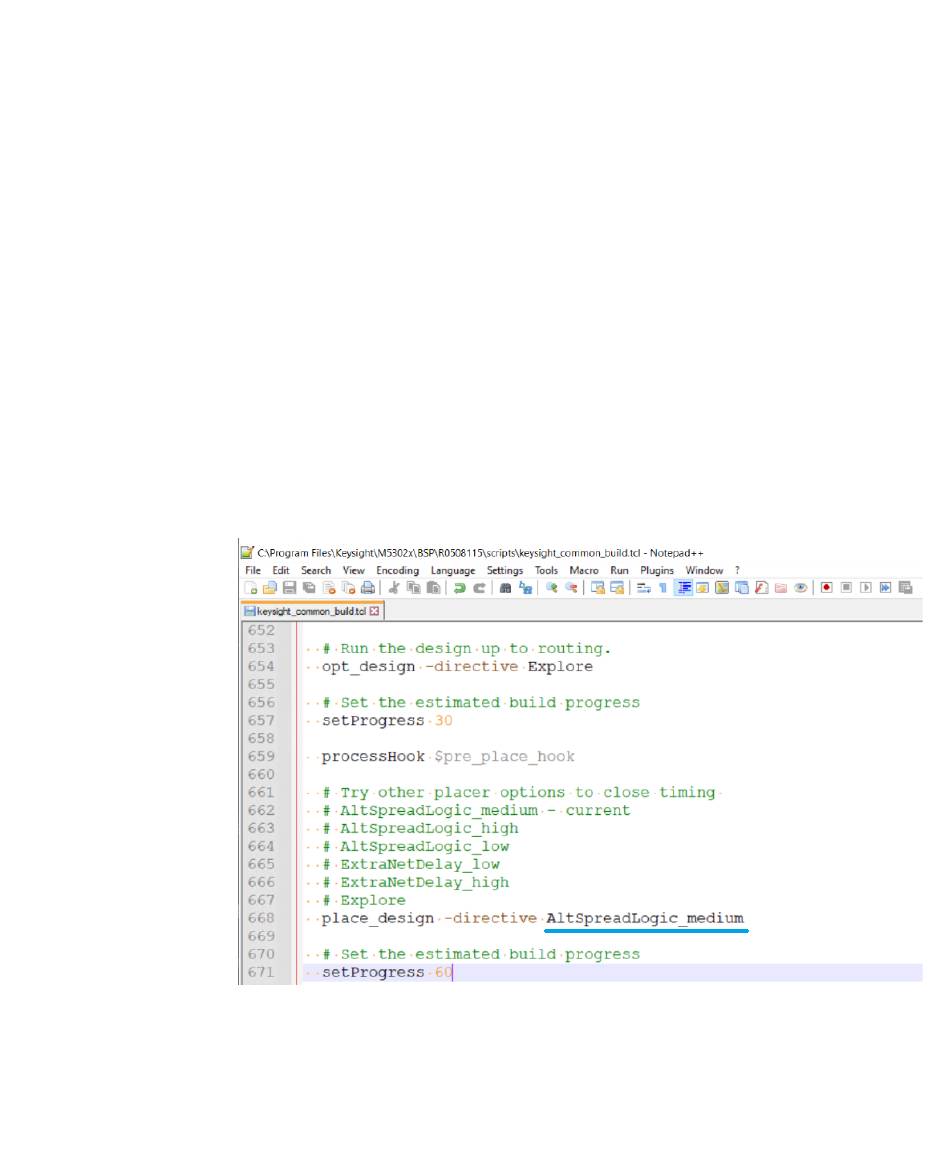This screenshot has height=1172, width=950.
Task: Close the keysight_common_build.tcl tab
Action: tap(375, 611)
